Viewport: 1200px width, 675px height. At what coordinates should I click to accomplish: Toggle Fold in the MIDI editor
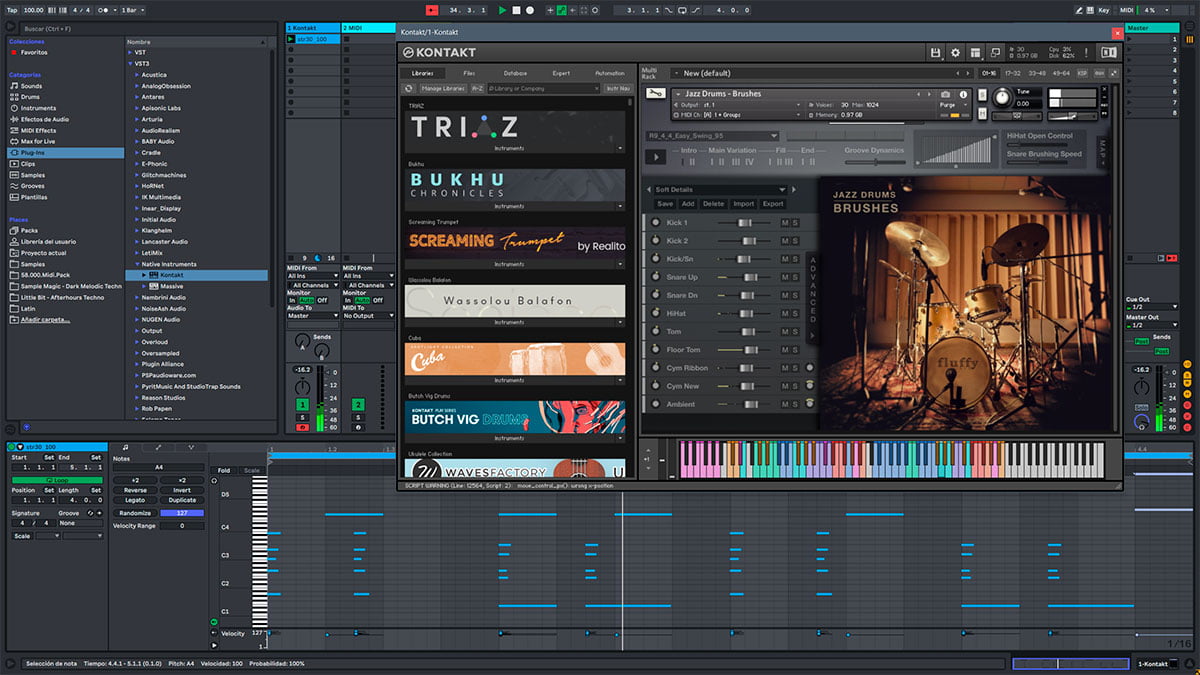coord(224,470)
